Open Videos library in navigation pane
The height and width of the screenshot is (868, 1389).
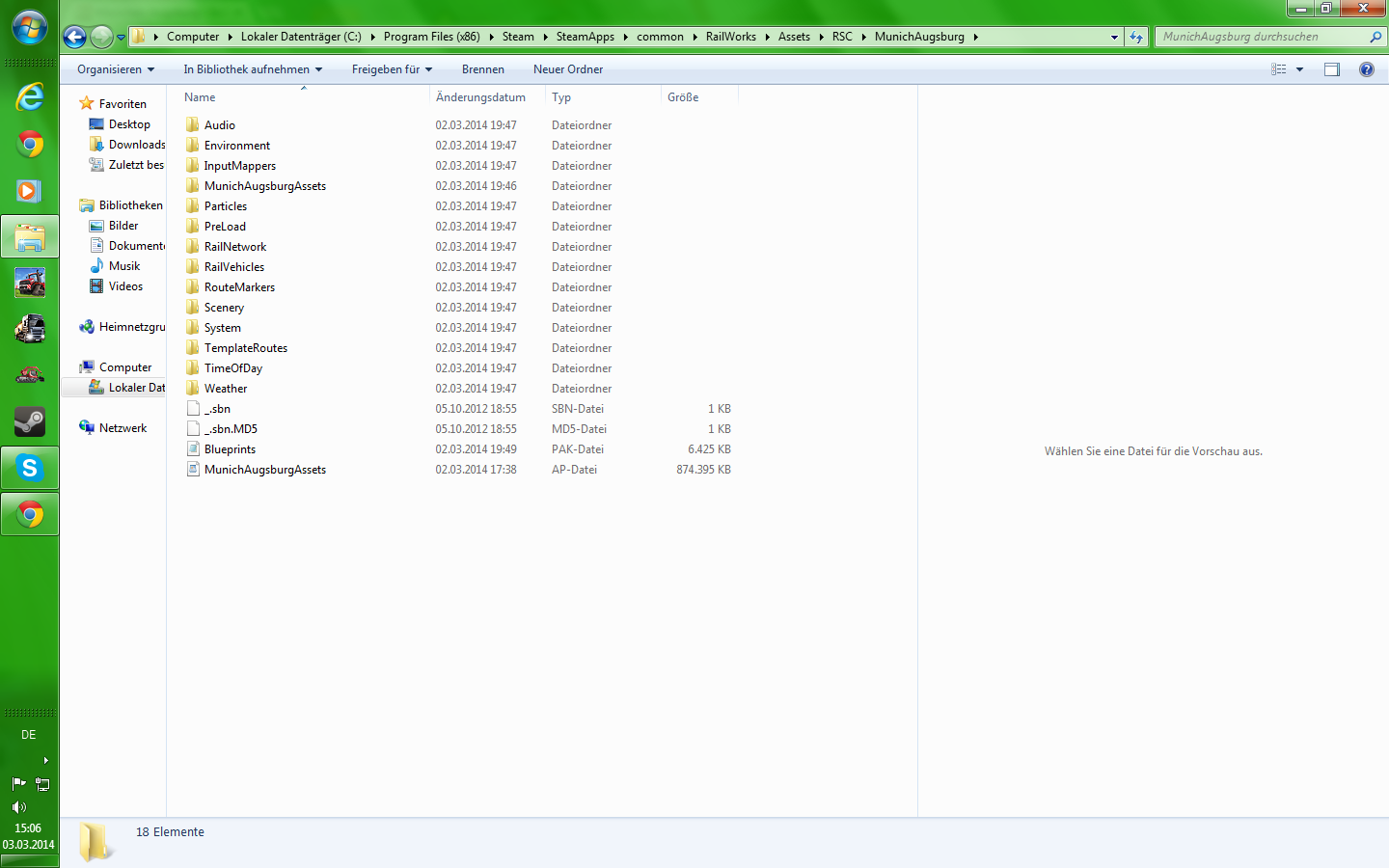tap(125, 286)
